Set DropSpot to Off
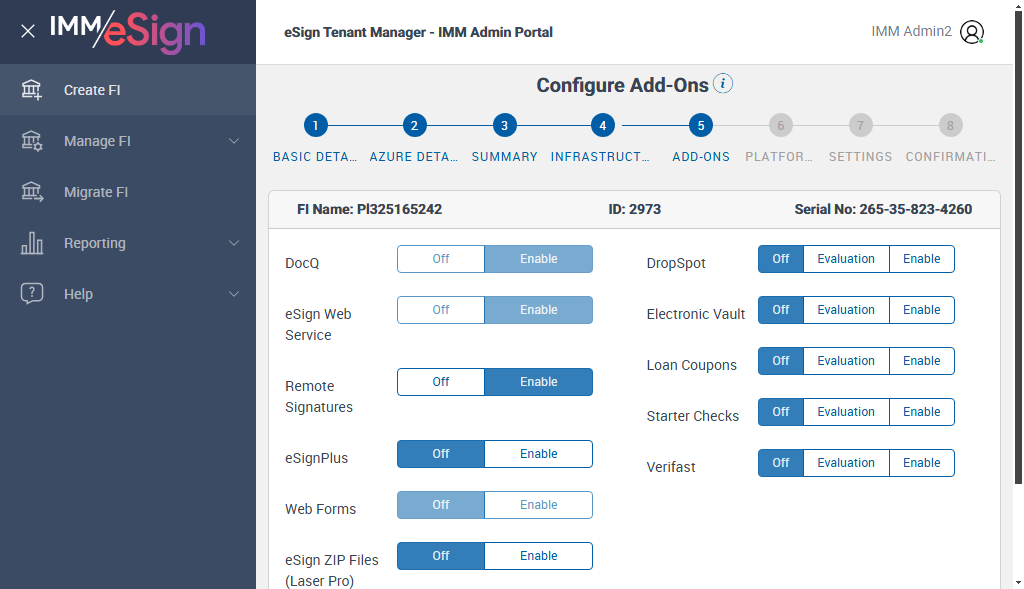 click(x=781, y=259)
